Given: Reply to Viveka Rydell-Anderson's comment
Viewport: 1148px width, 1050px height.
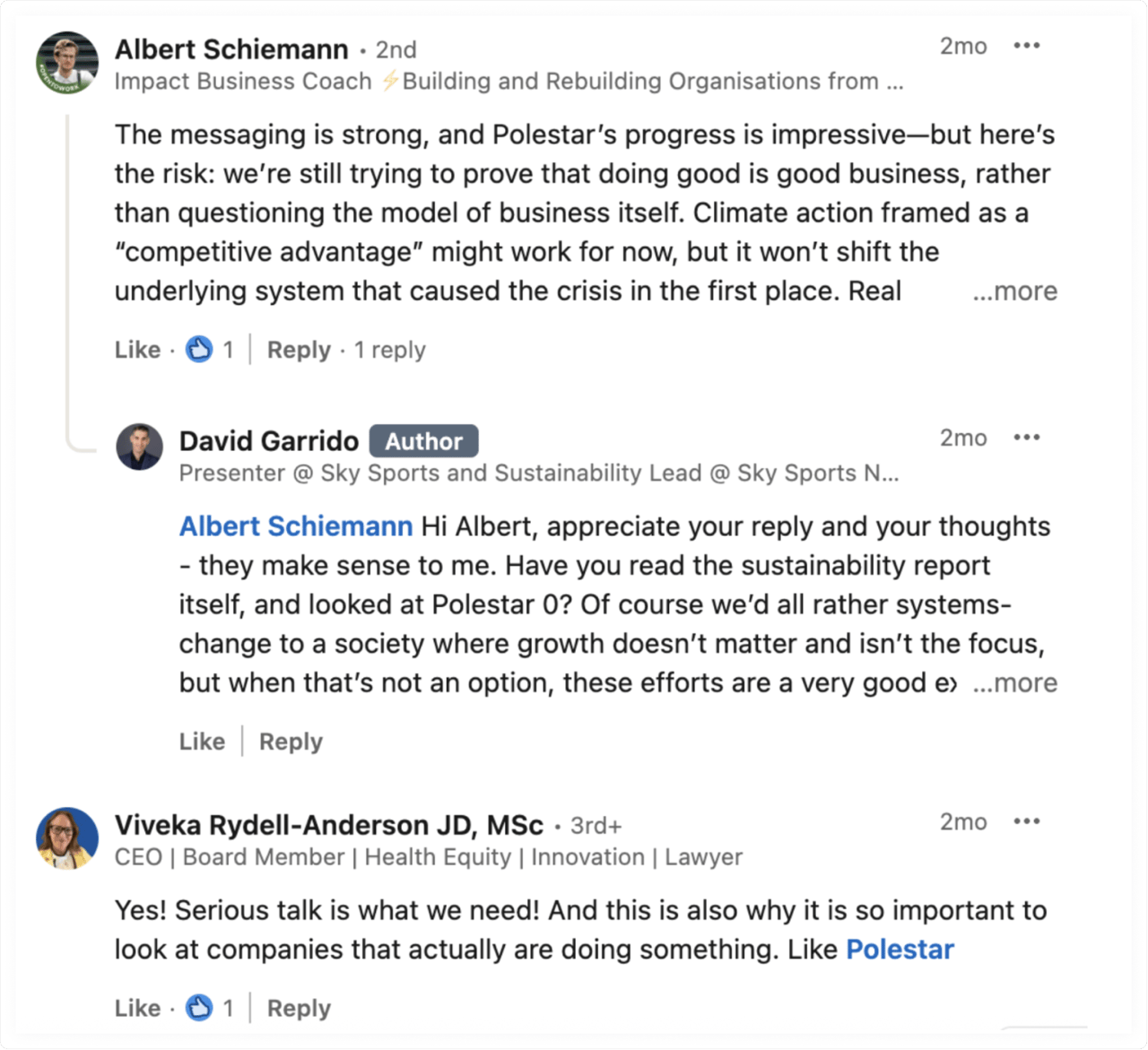Looking at the screenshot, I should [x=299, y=1008].
